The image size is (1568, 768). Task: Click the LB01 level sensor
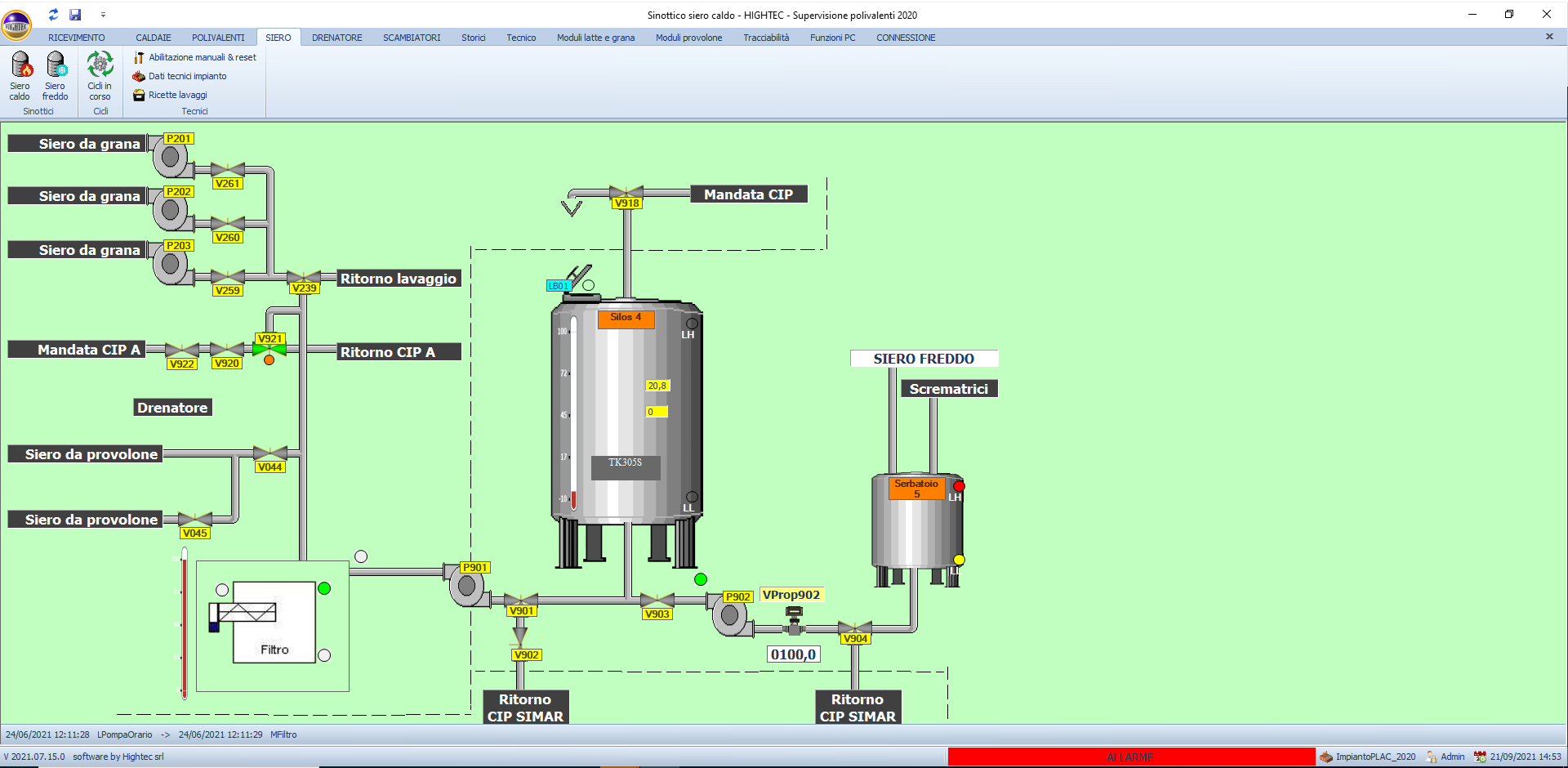pyautogui.click(x=559, y=286)
